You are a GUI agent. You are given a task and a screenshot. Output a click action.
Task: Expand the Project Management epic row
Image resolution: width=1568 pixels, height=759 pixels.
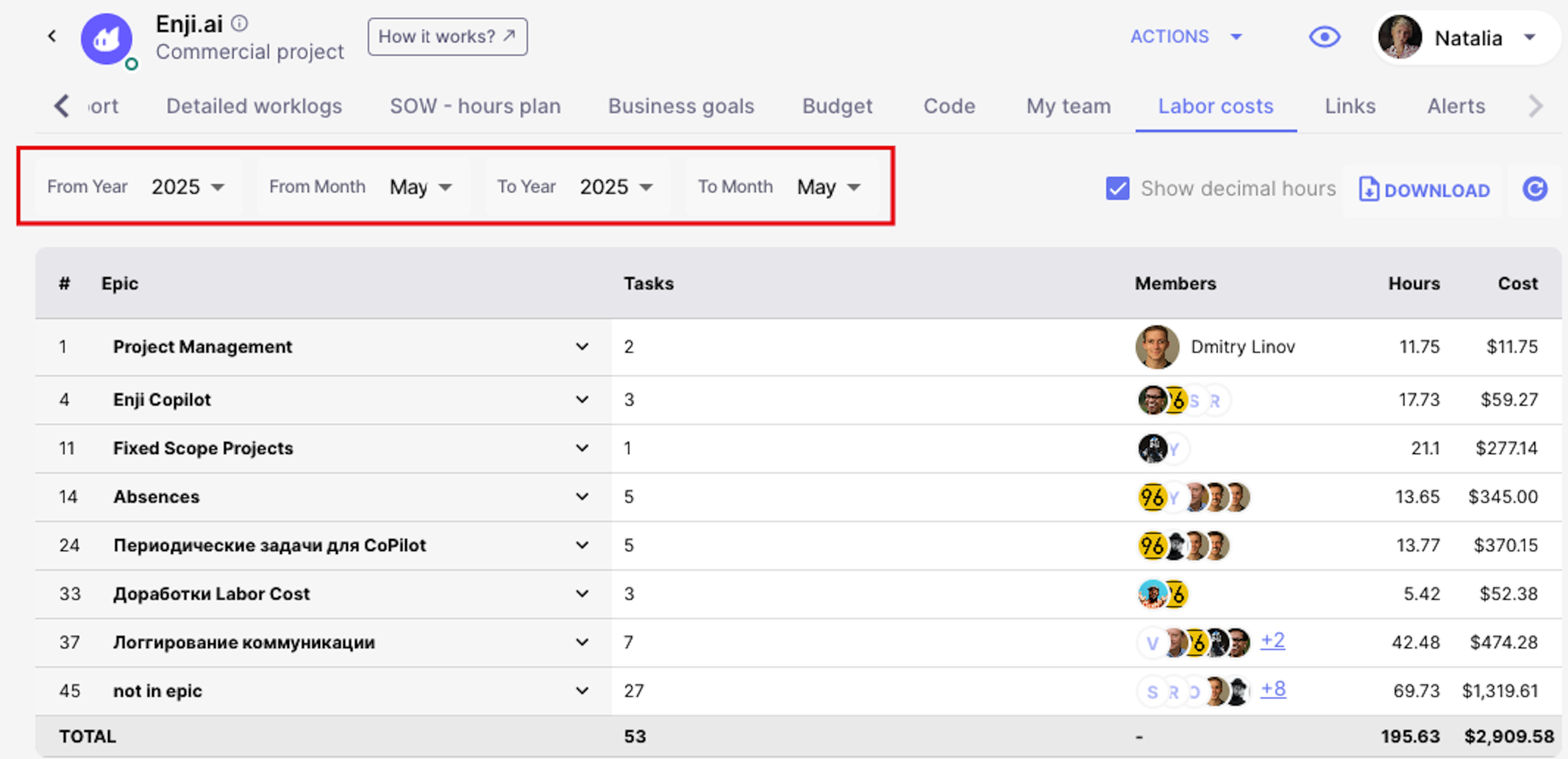582,346
